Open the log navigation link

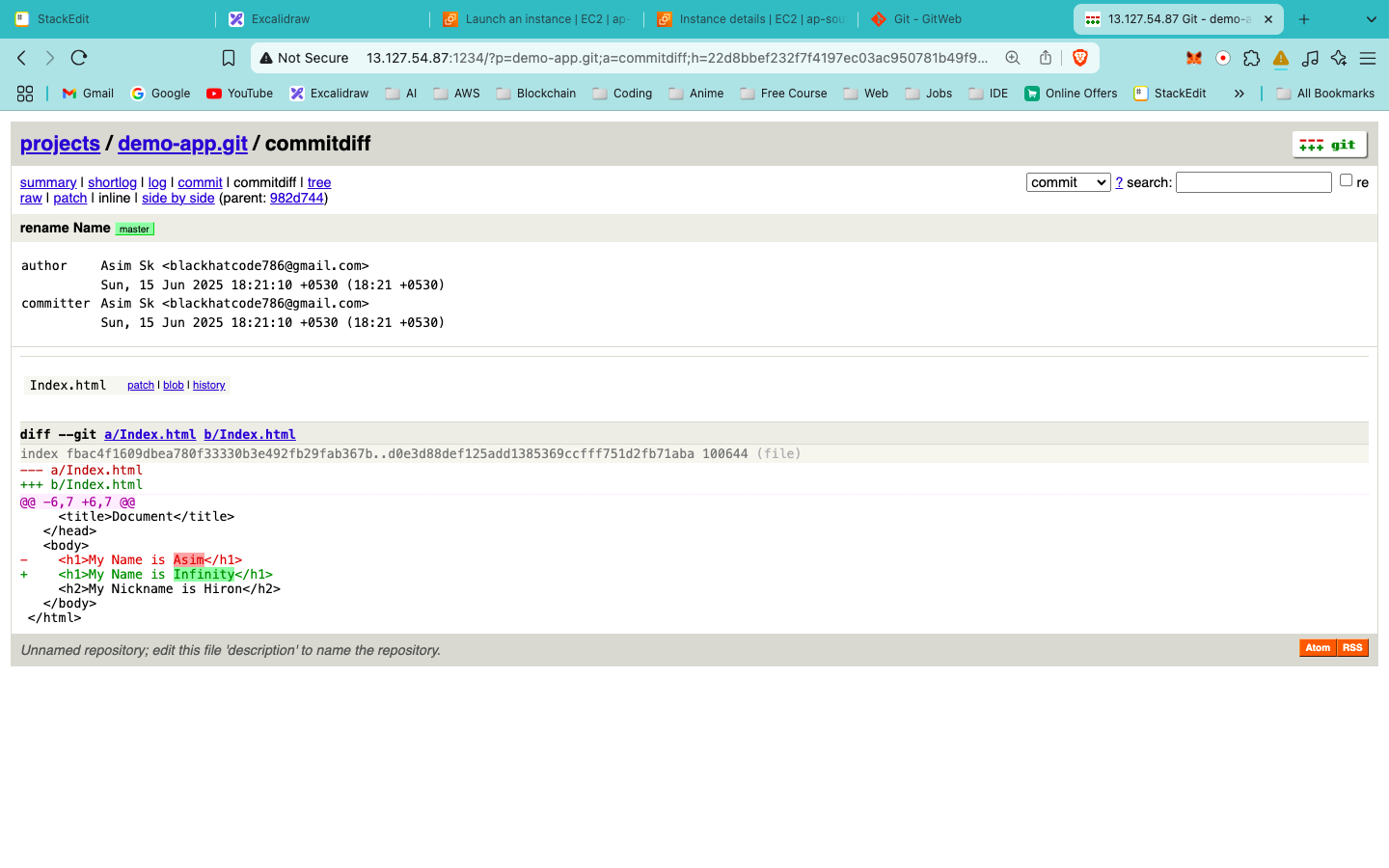click(x=157, y=182)
